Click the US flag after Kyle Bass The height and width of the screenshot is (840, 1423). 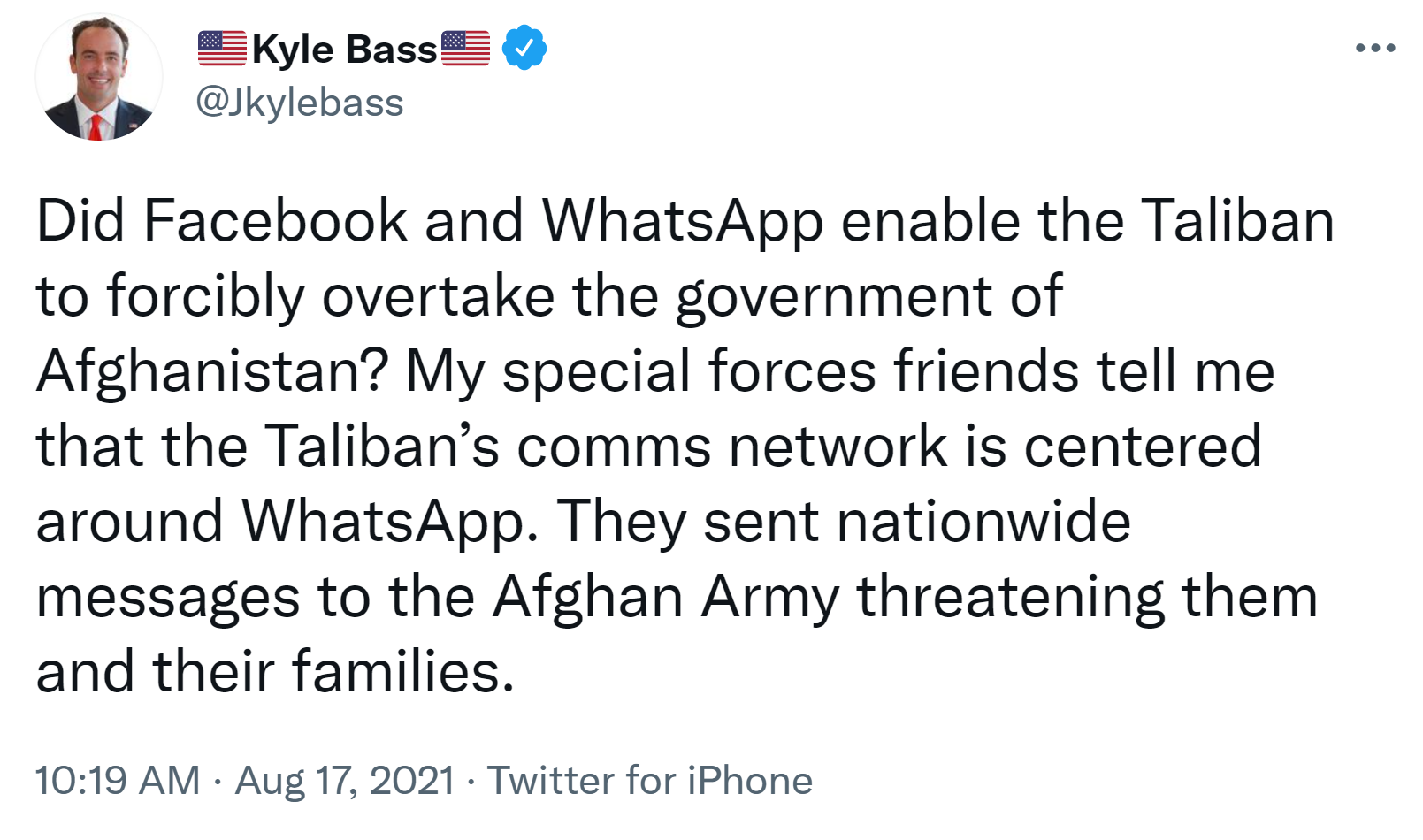pos(465,49)
